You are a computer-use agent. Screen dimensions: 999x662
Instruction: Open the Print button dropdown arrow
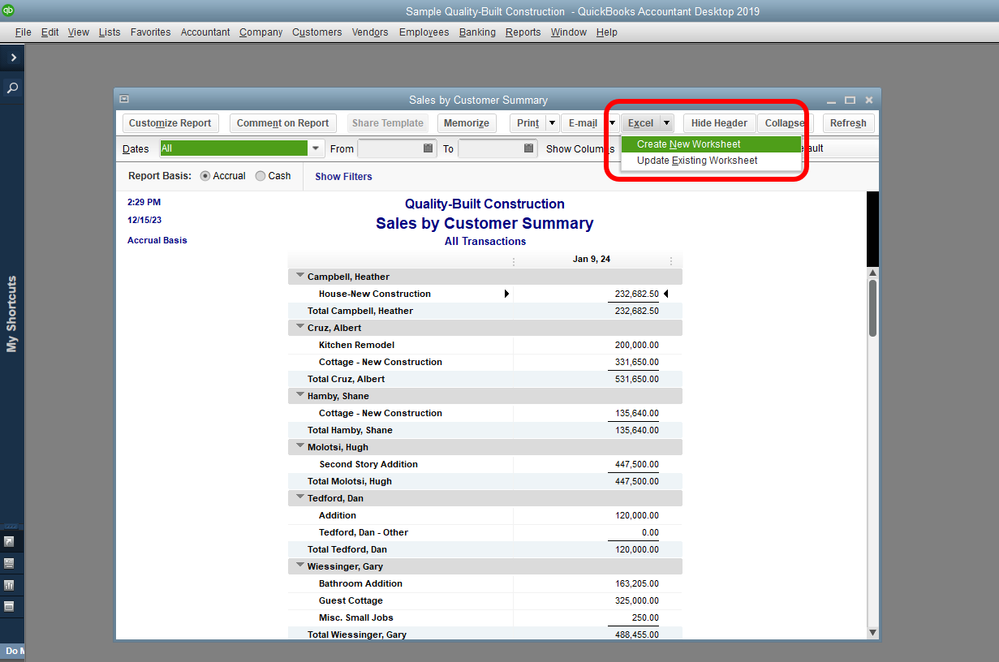point(552,123)
